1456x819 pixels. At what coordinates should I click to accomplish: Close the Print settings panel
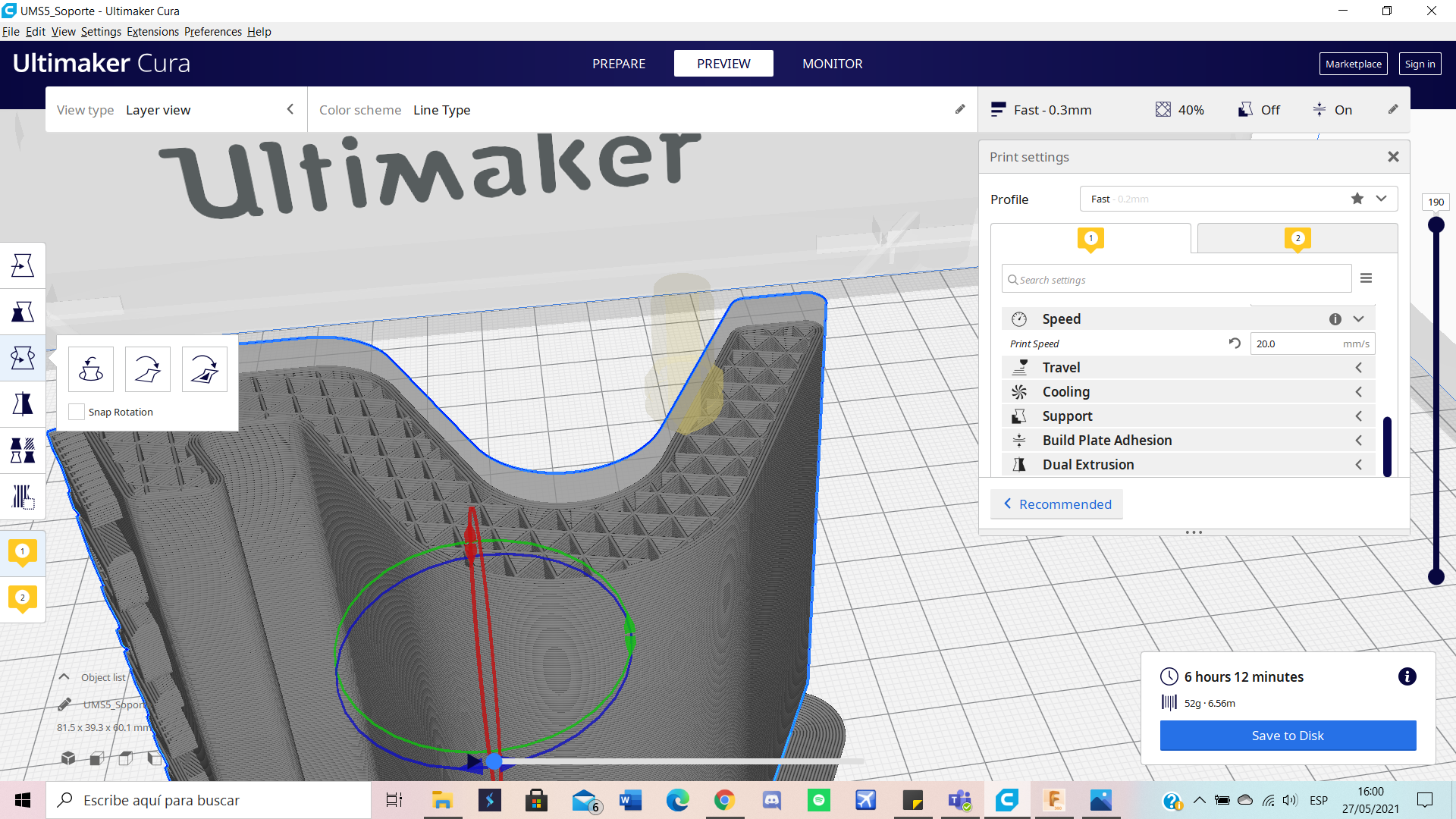pos(1393,156)
